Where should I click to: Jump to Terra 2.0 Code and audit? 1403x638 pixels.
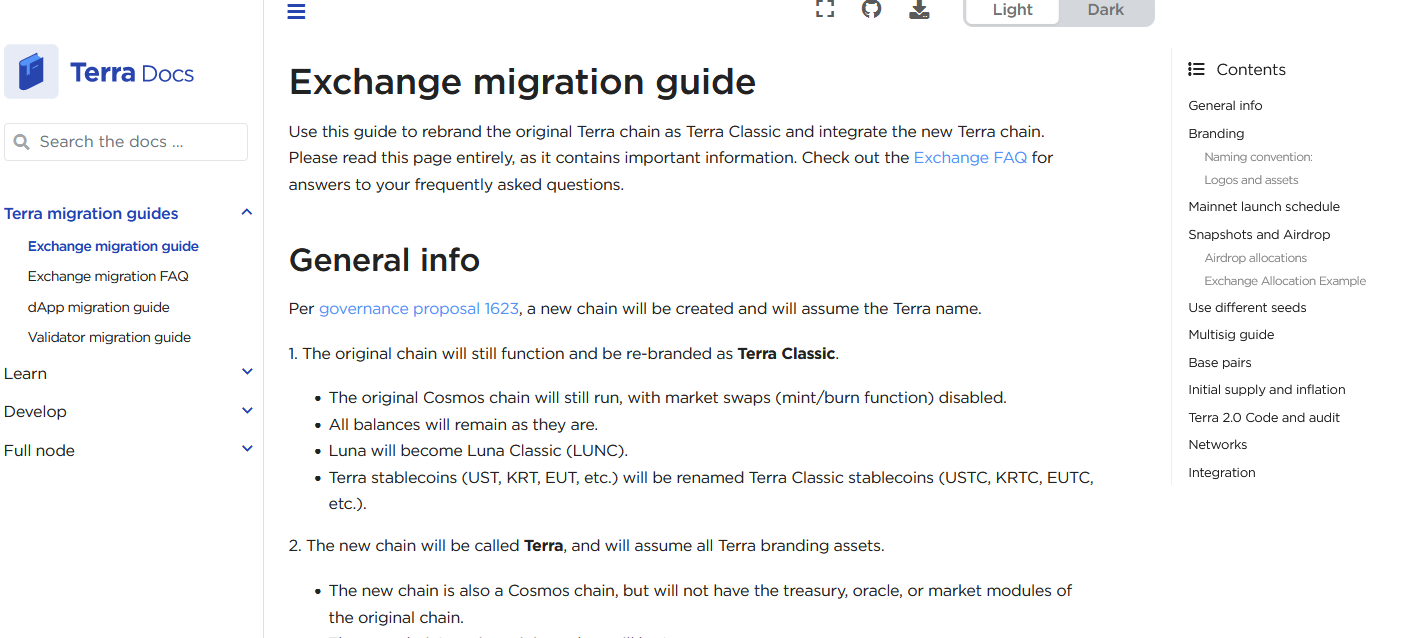click(x=1264, y=418)
